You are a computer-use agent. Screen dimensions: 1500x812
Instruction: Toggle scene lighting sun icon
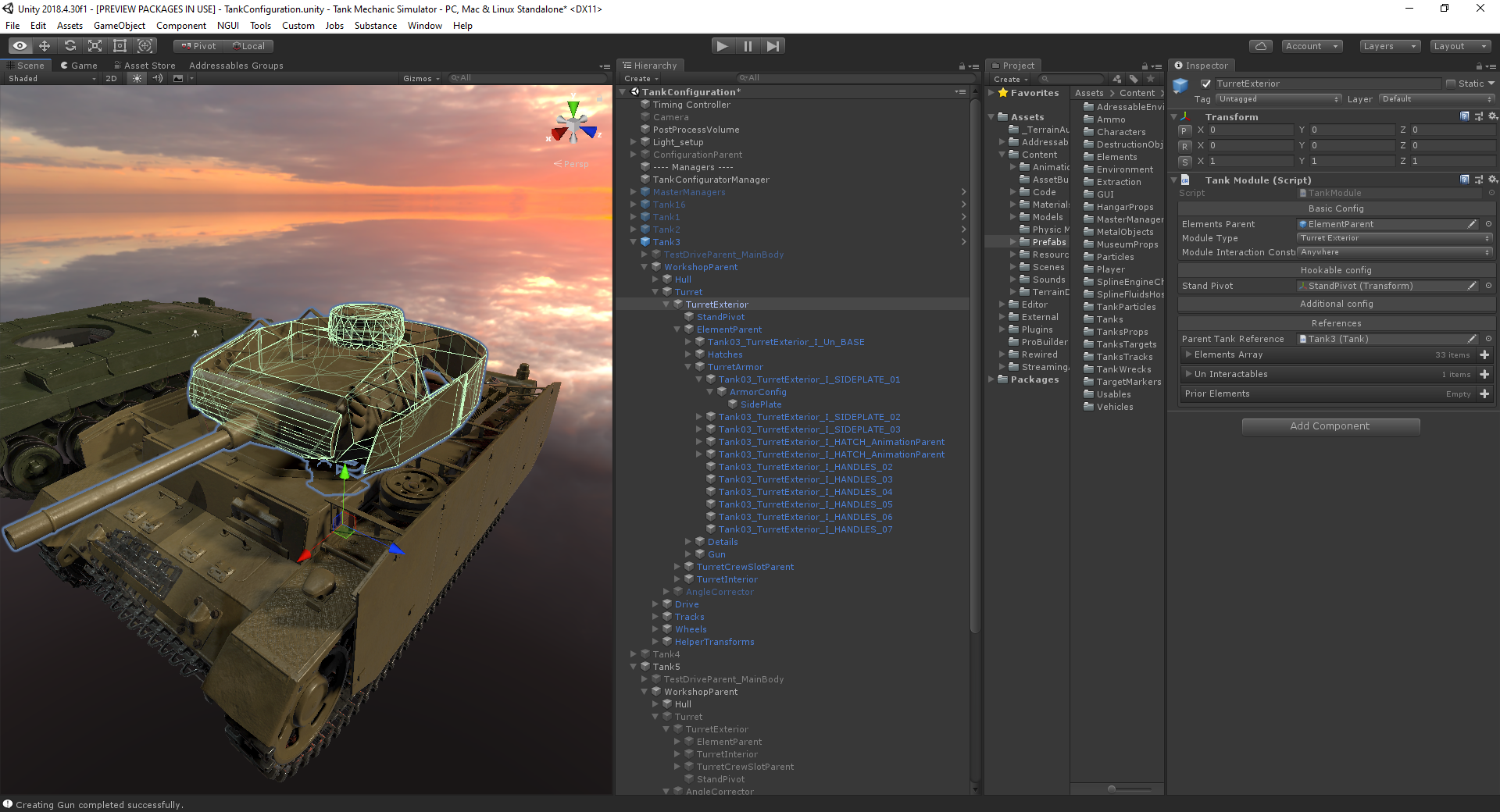[x=137, y=78]
